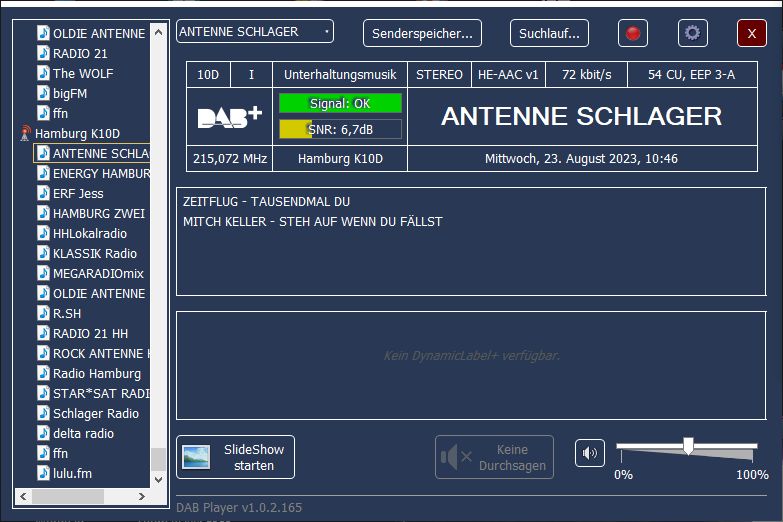Select HAMBURG ZWEI station
The image size is (783, 522).
coord(99,213)
